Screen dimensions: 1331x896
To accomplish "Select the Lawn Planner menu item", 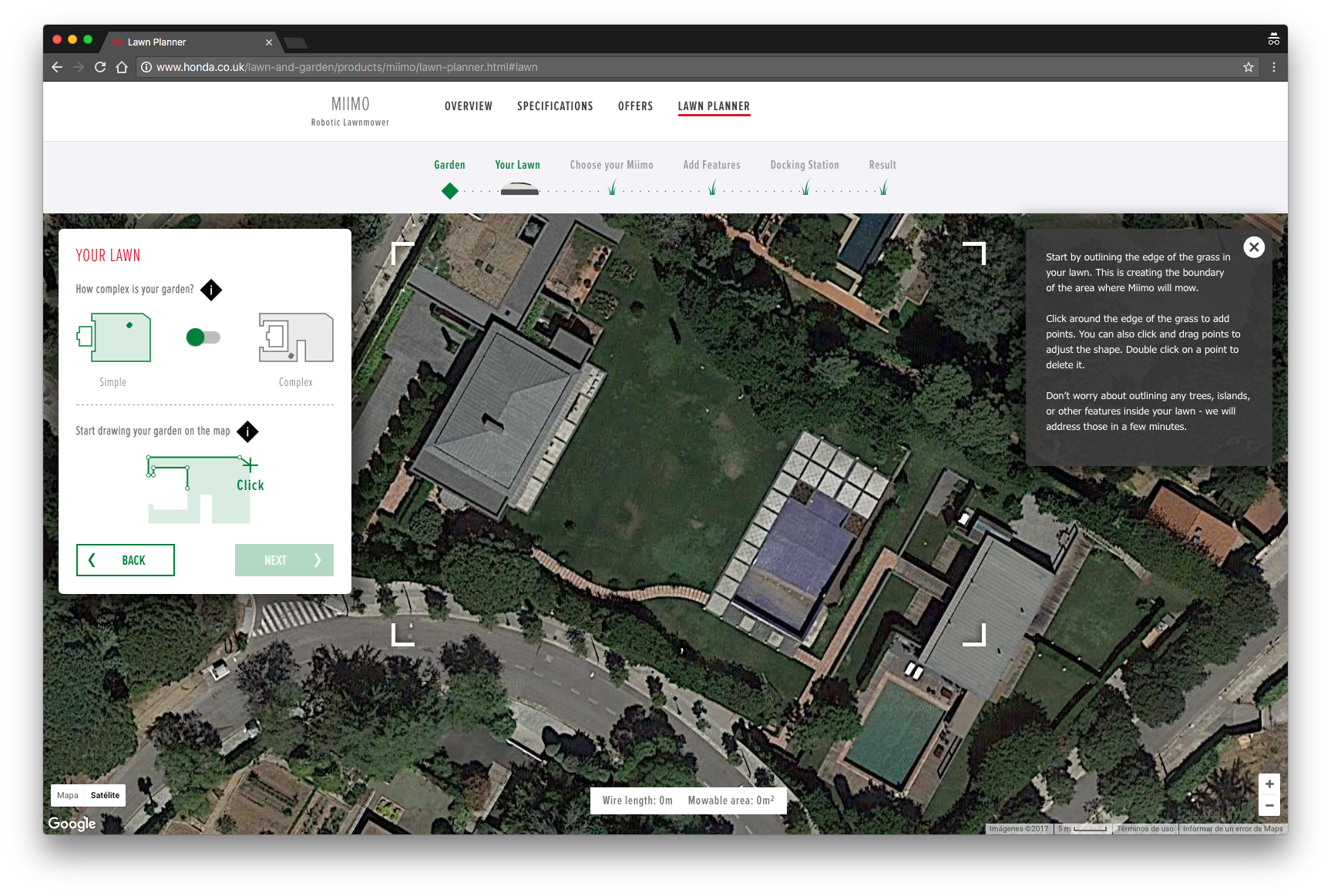I will (714, 106).
